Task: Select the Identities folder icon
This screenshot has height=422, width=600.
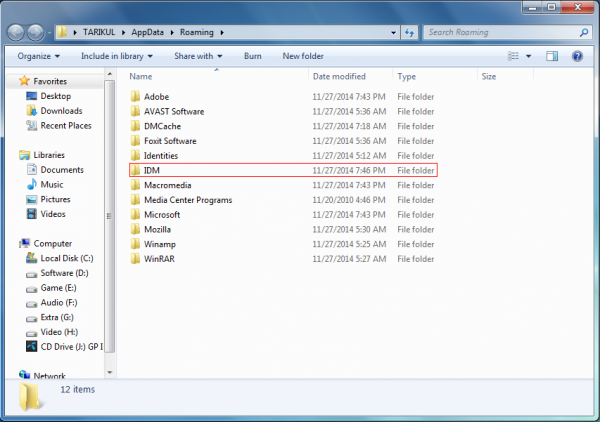Action: (x=135, y=155)
